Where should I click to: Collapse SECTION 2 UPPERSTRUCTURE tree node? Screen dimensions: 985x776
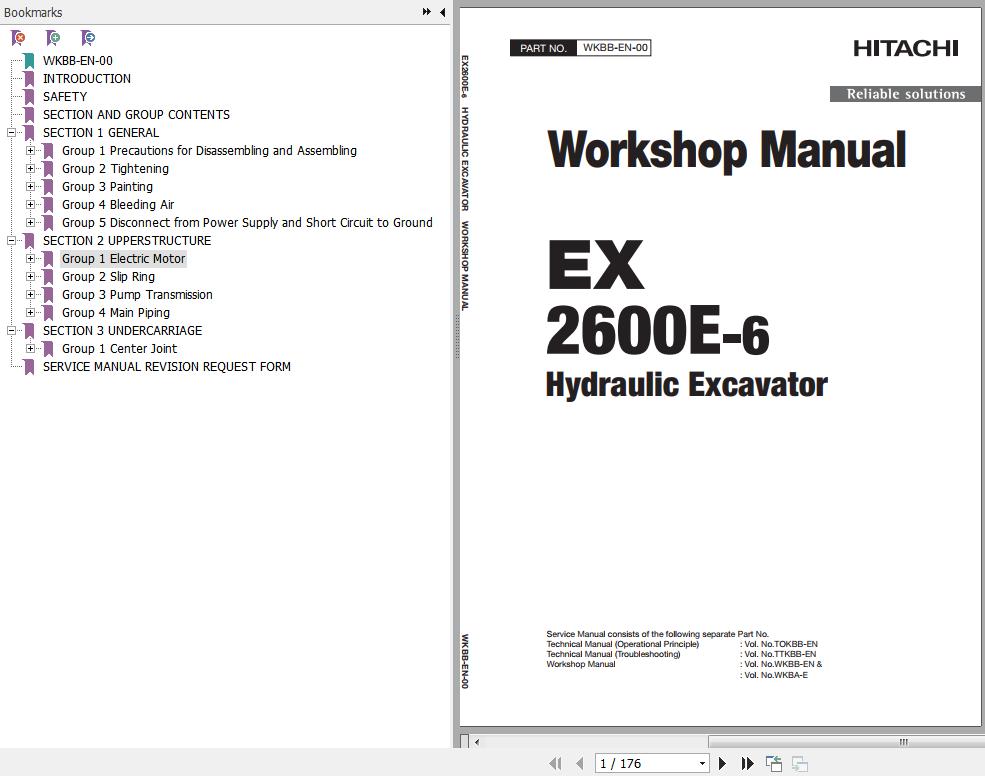[11, 241]
